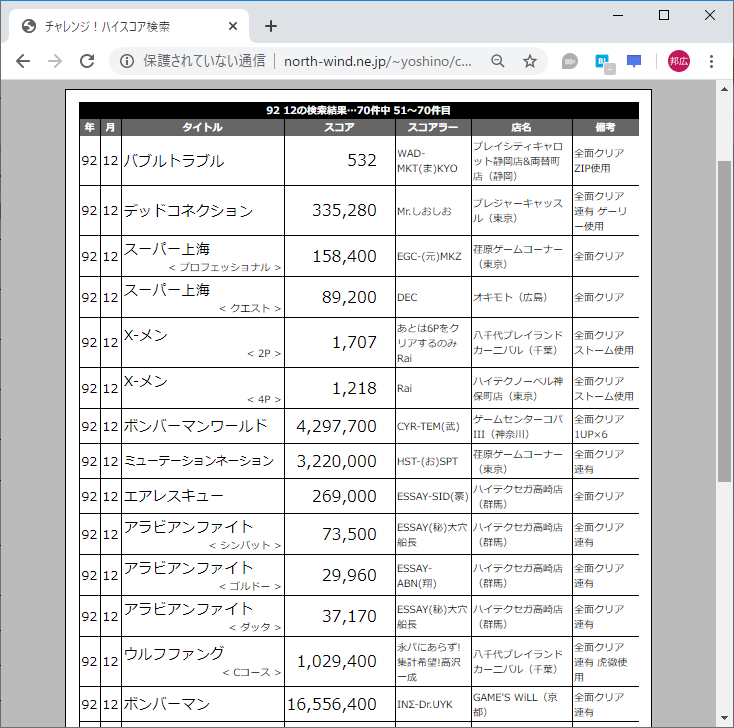
Task: Open the B! Hatena bookmark extension
Action: [x=604, y=64]
